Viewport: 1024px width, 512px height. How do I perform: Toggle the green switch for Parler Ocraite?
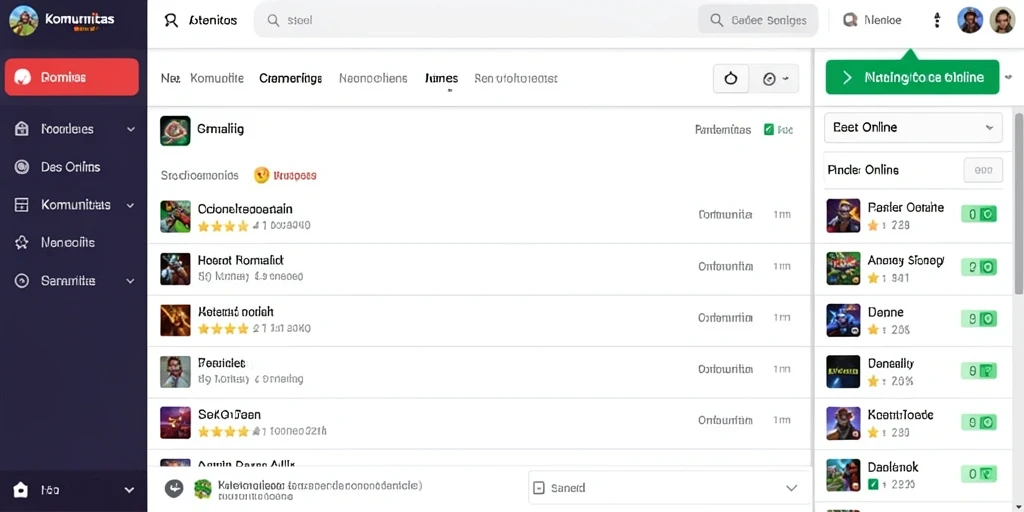tap(979, 214)
